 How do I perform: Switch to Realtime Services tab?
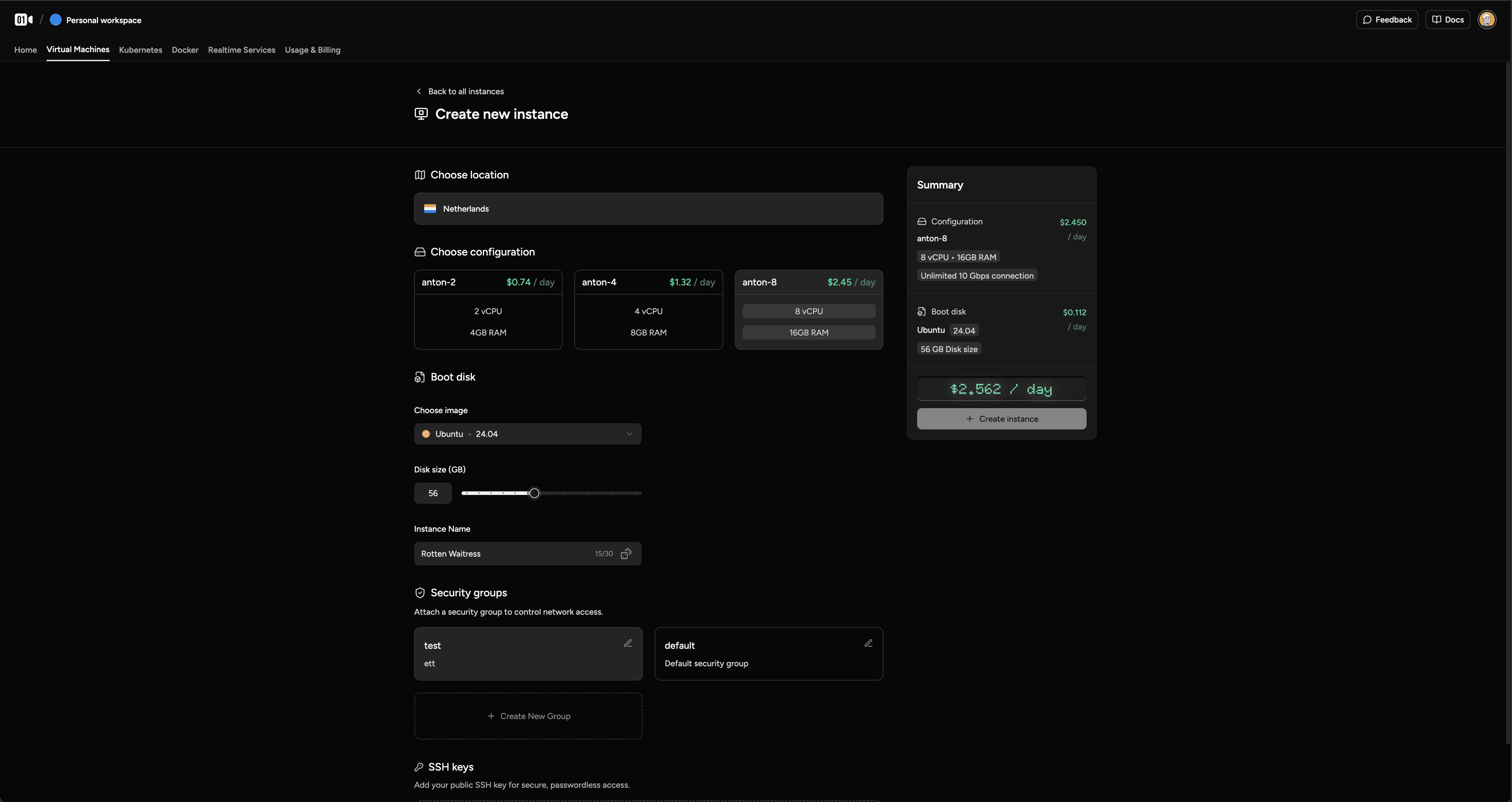[x=241, y=50]
